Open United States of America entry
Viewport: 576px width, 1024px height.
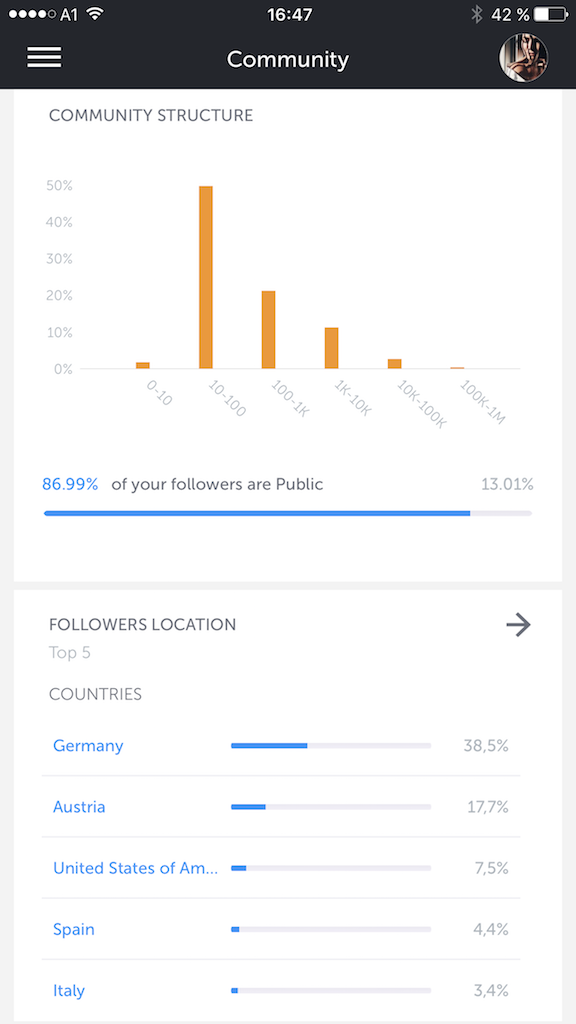coord(136,868)
